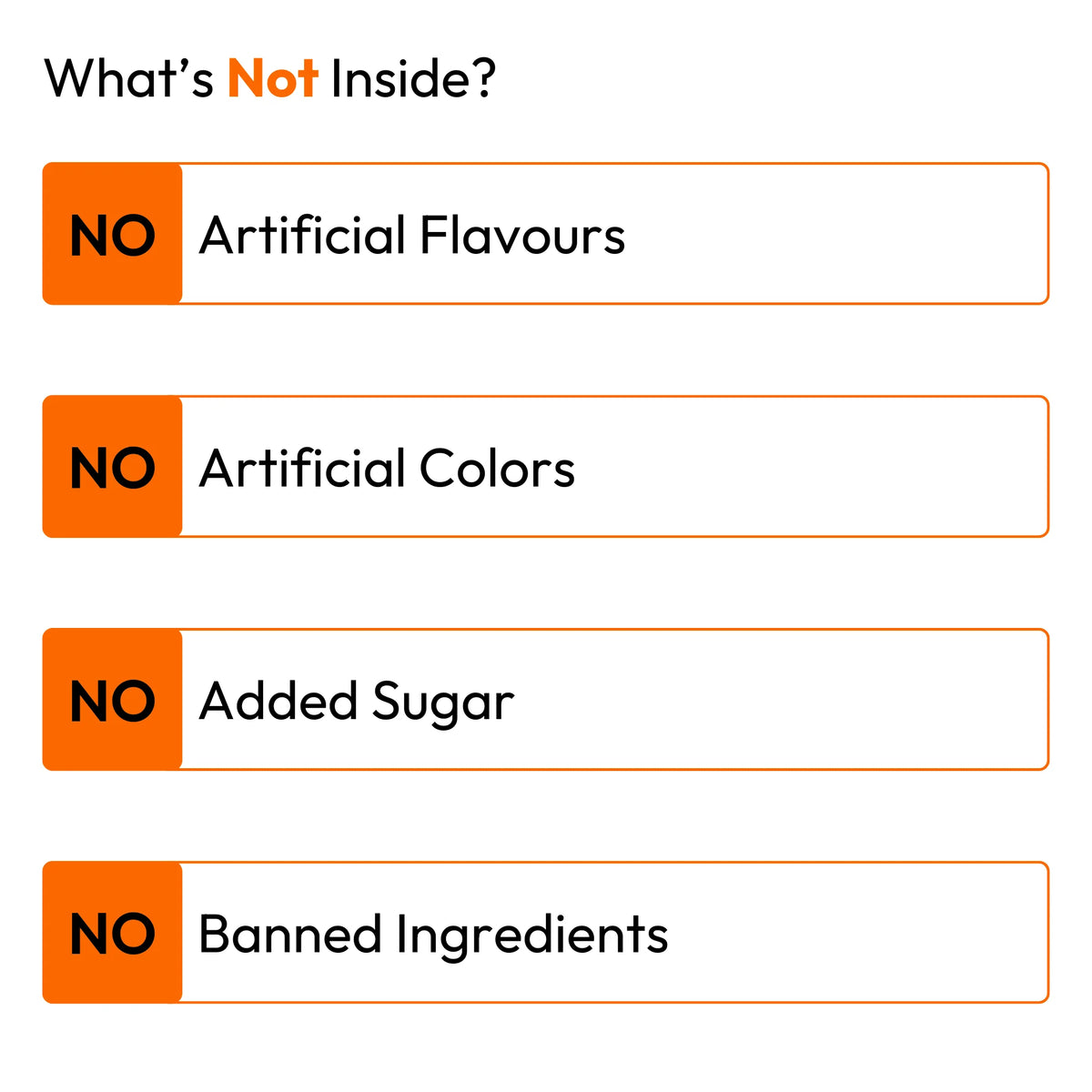This screenshot has height=1092, width=1092.
Task: Select the Banned Ingredients label
Action: 433,935
